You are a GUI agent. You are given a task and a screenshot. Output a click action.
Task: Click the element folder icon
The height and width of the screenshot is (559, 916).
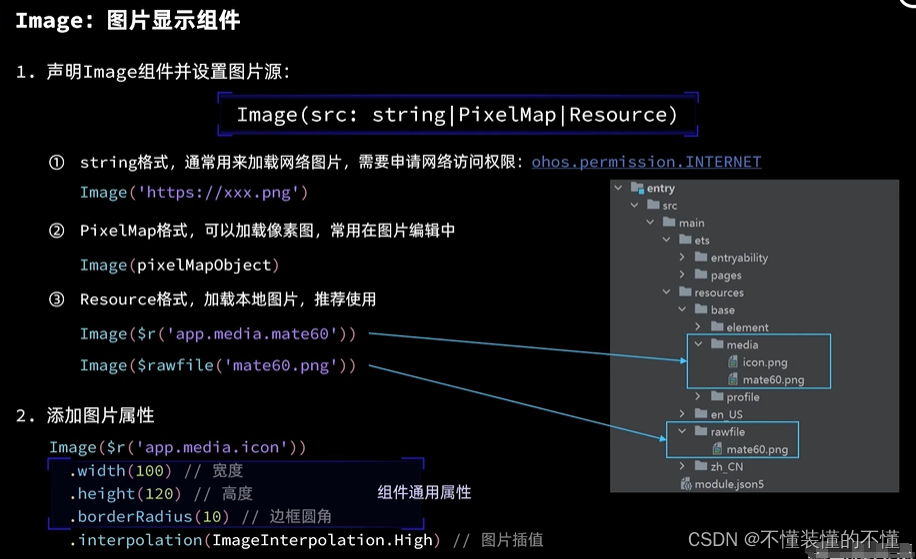click(x=717, y=327)
